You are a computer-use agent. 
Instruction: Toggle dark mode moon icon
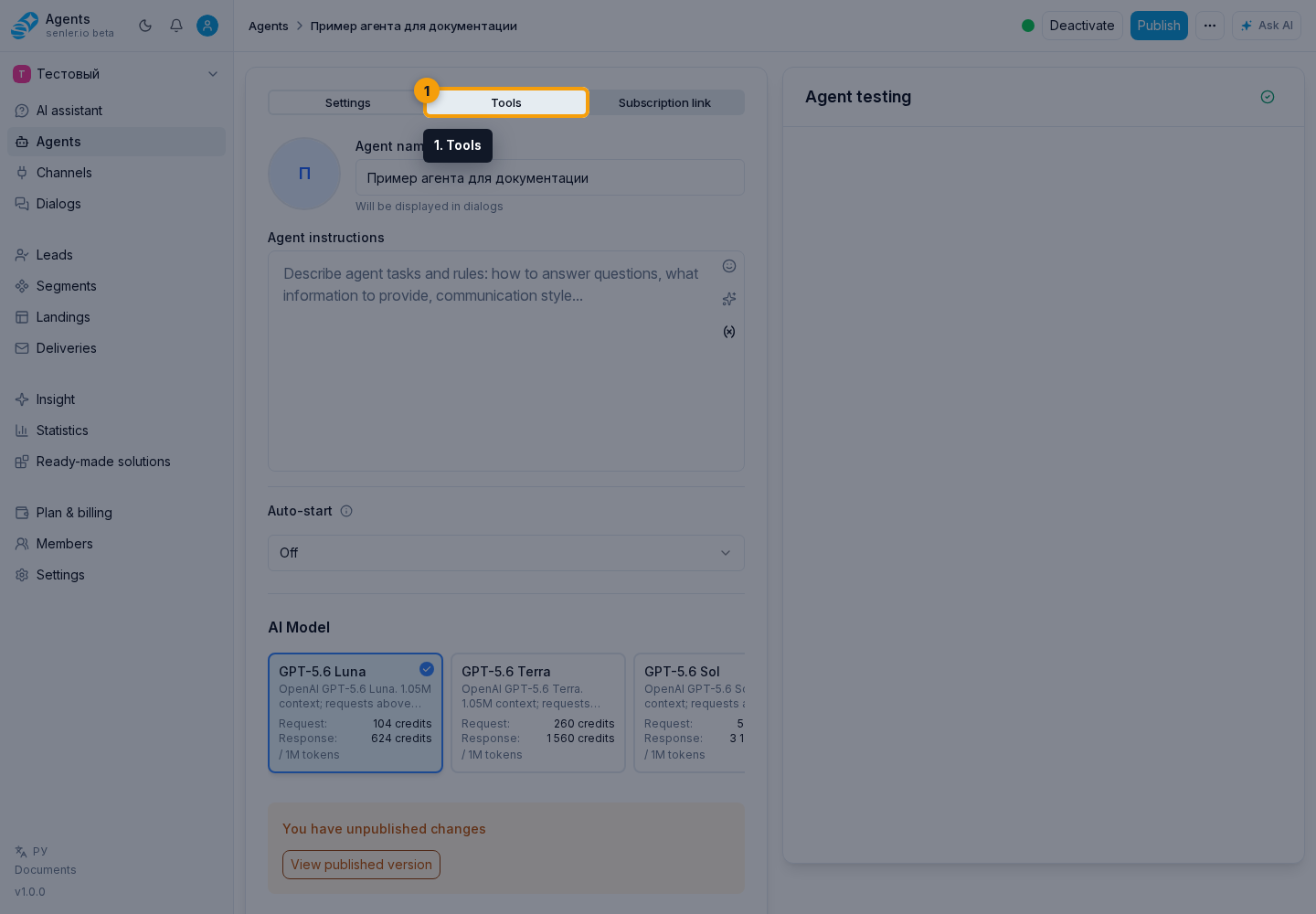(x=145, y=26)
